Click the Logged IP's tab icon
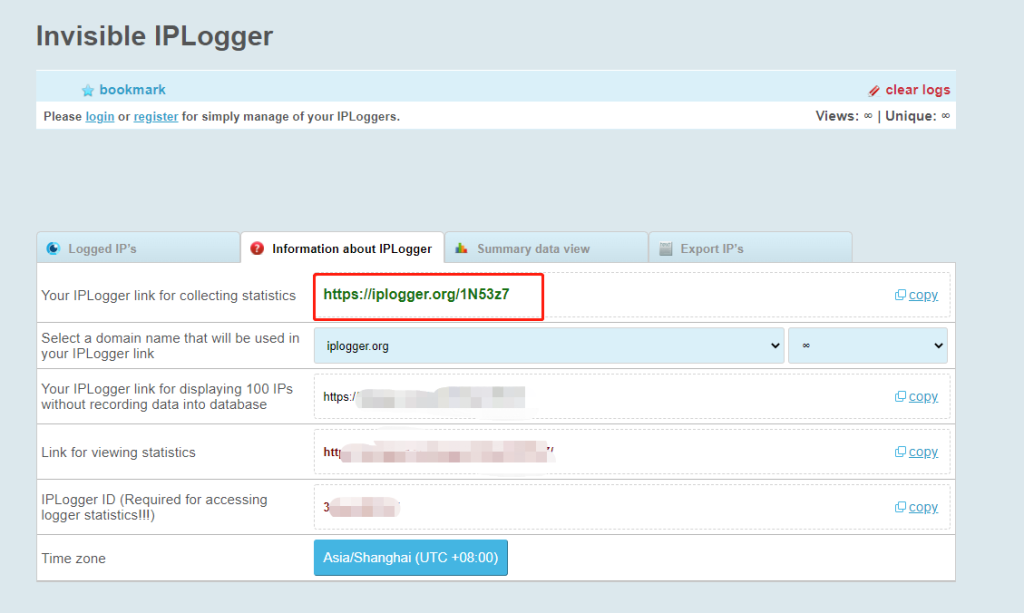This screenshot has width=1024, height=613. click(x=54, y=248)
